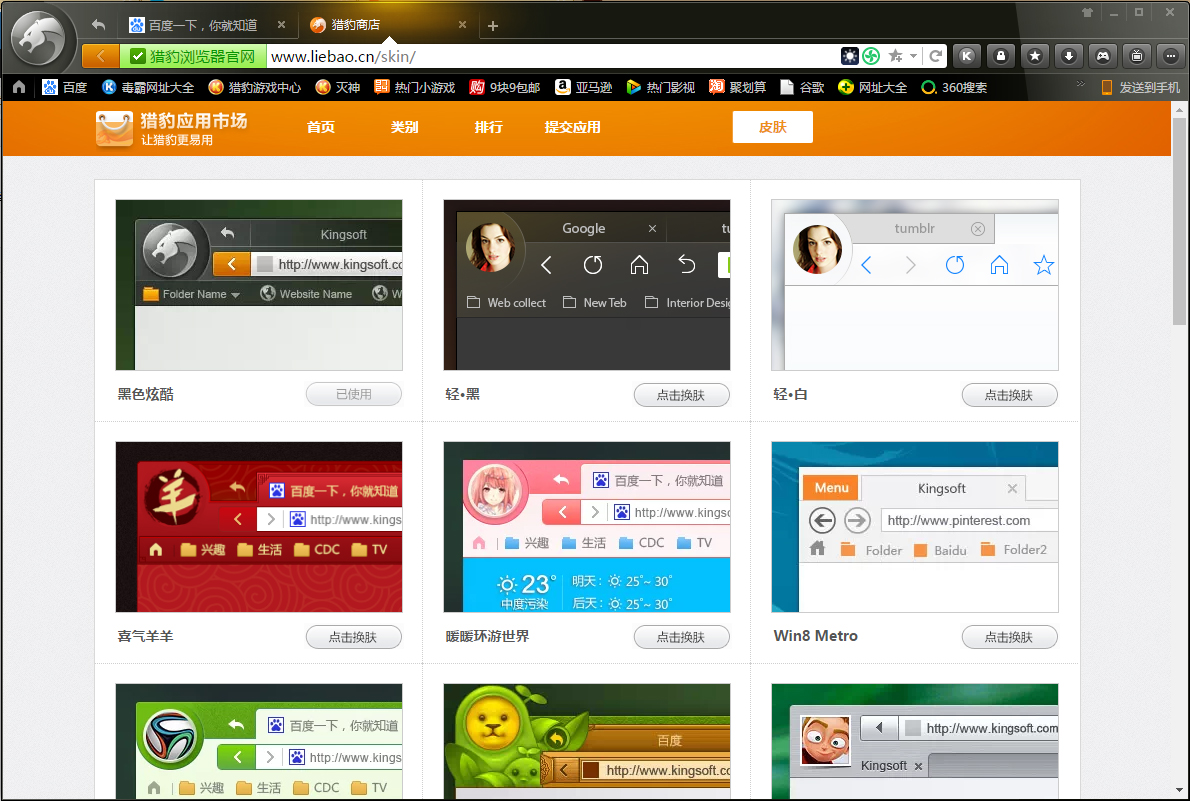Click the home icon on the bookmarks bar
This screenshot has width=1190, height=801.
click(18, 87)
